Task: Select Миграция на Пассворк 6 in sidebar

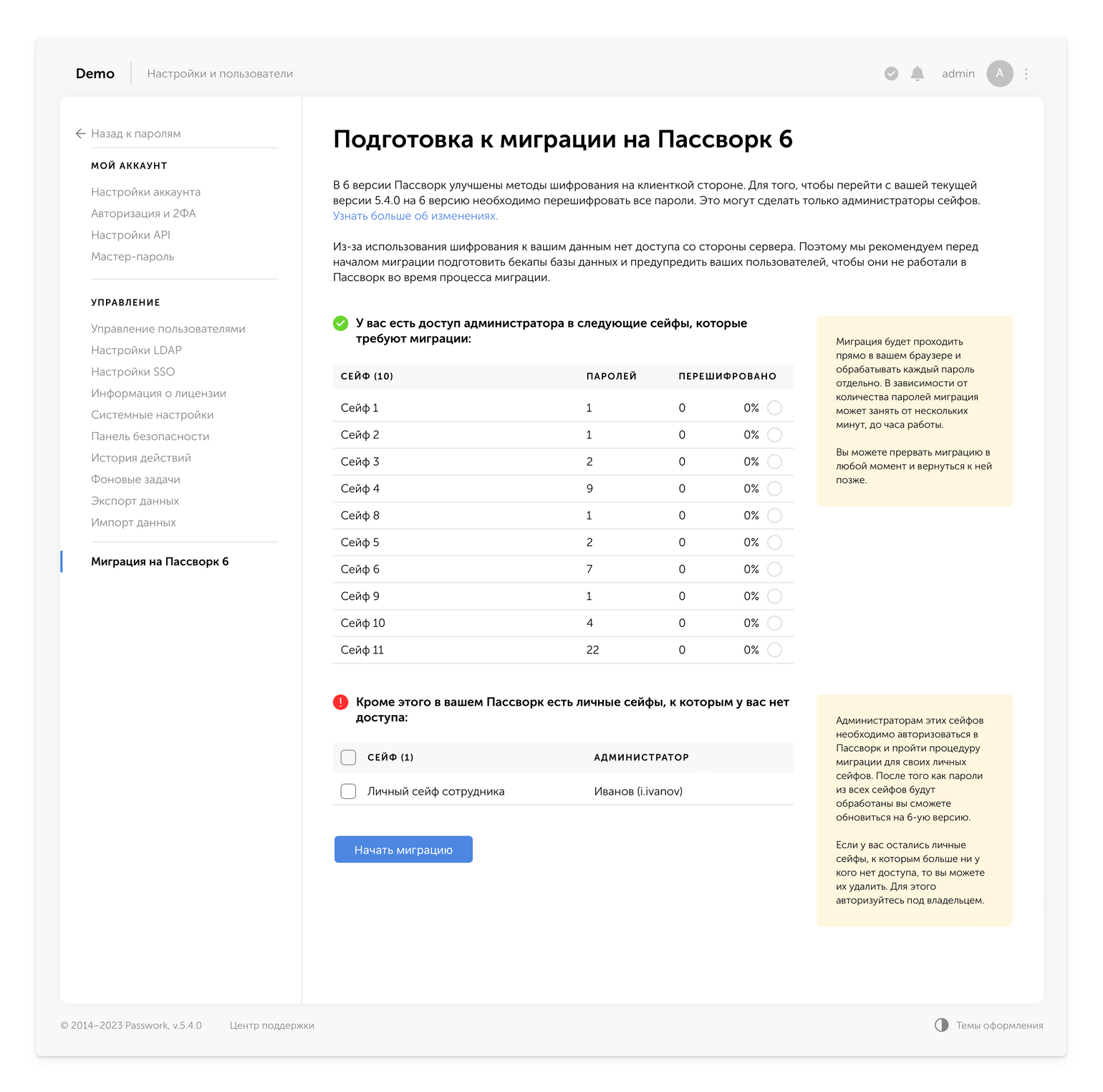Action: point(159,562)
